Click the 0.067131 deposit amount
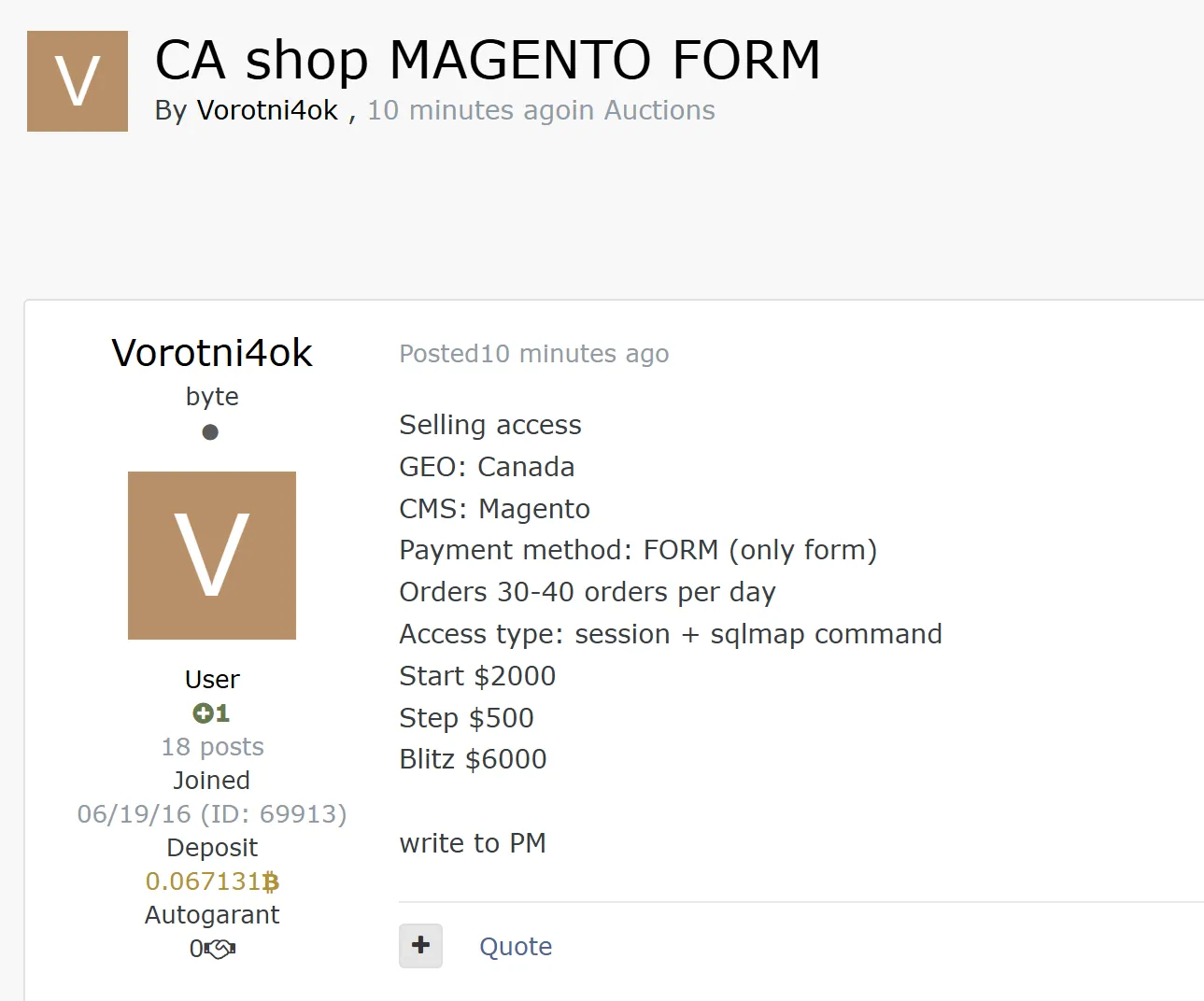Screen dimensions: 1204x1001 (203, 881)
